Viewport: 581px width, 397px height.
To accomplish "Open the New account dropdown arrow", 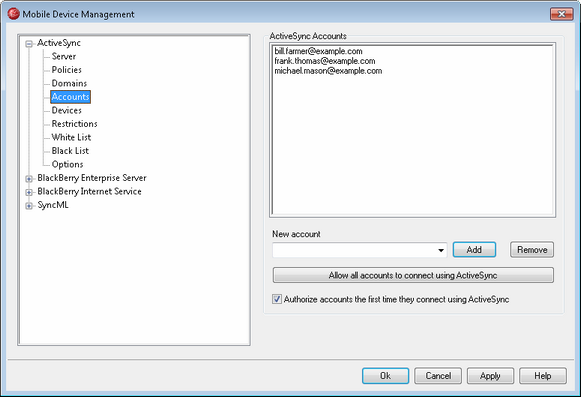I will tap(441, 250).
